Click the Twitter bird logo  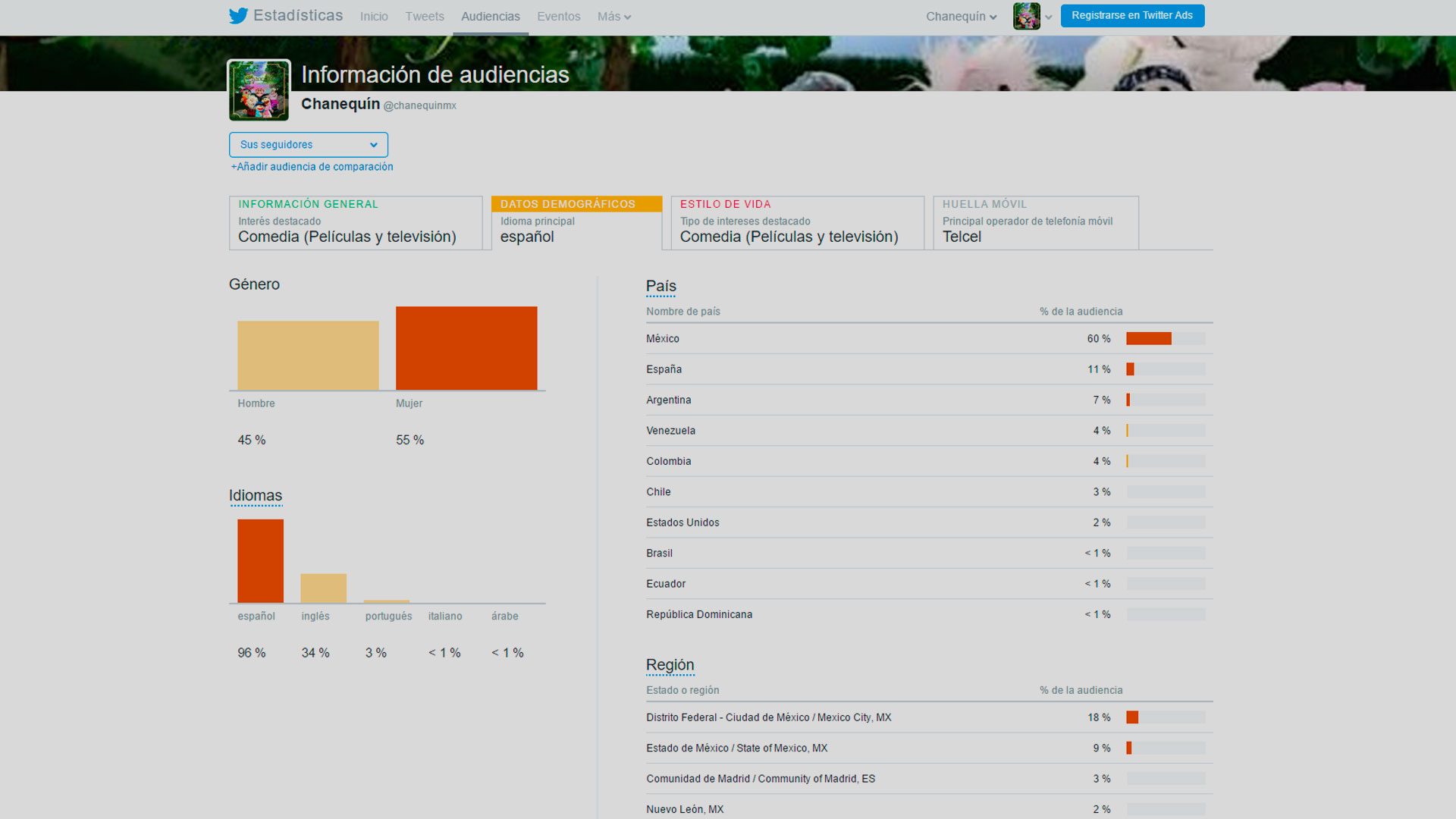click(238, 16)
